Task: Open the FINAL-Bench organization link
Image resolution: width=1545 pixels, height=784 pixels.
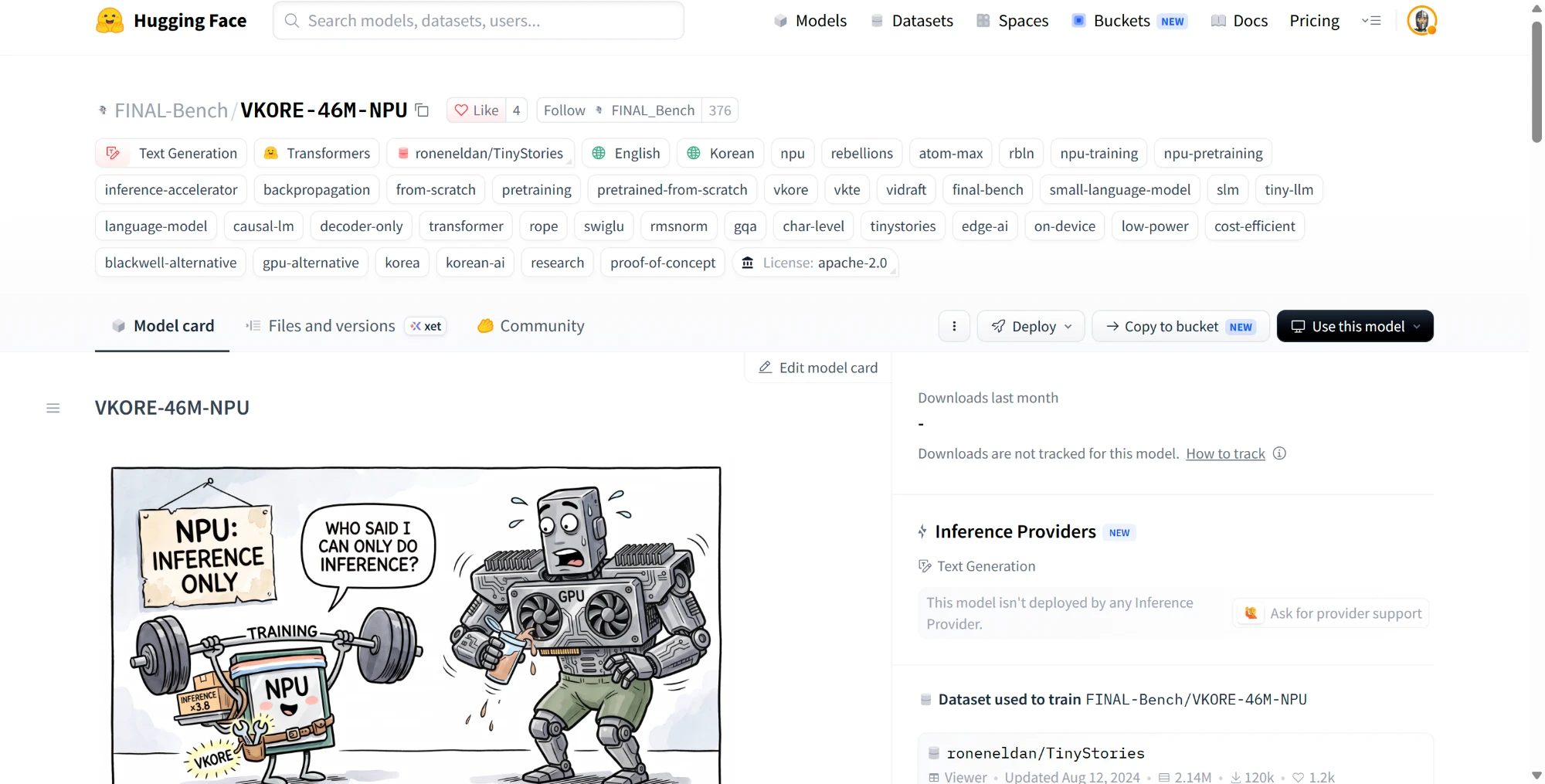Action: point(171,110)
